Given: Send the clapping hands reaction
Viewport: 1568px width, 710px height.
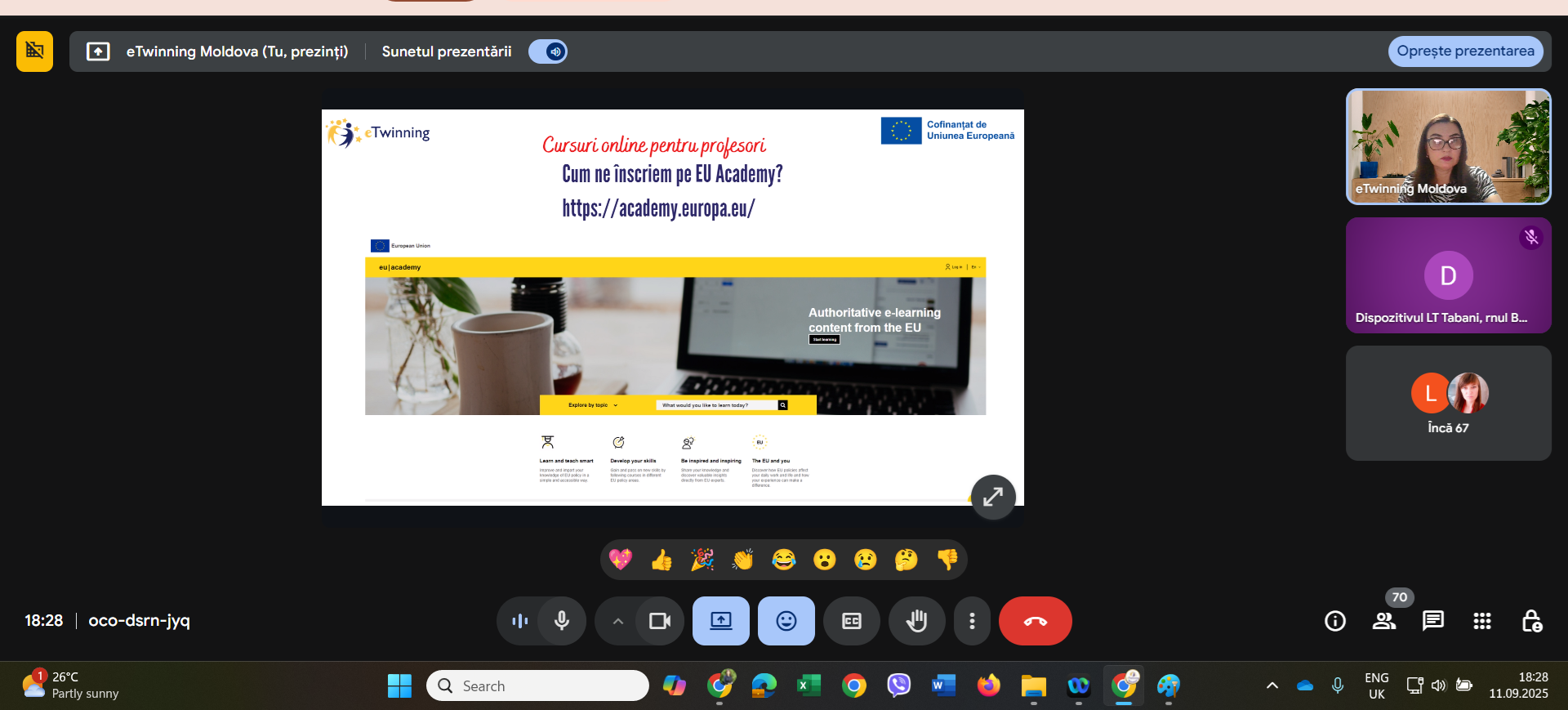Looking at the screenshot, I should tap(743, 560).
